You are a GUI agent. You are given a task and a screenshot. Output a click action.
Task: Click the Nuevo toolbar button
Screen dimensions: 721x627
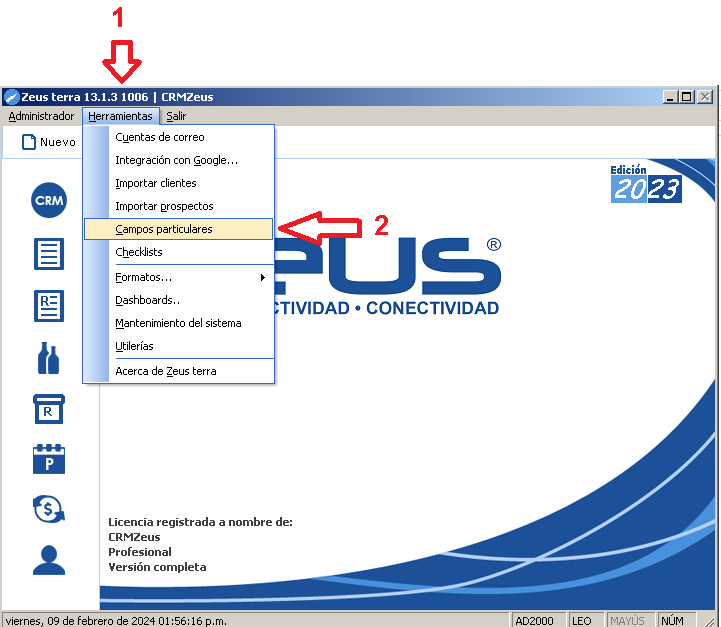click(49, 142)
